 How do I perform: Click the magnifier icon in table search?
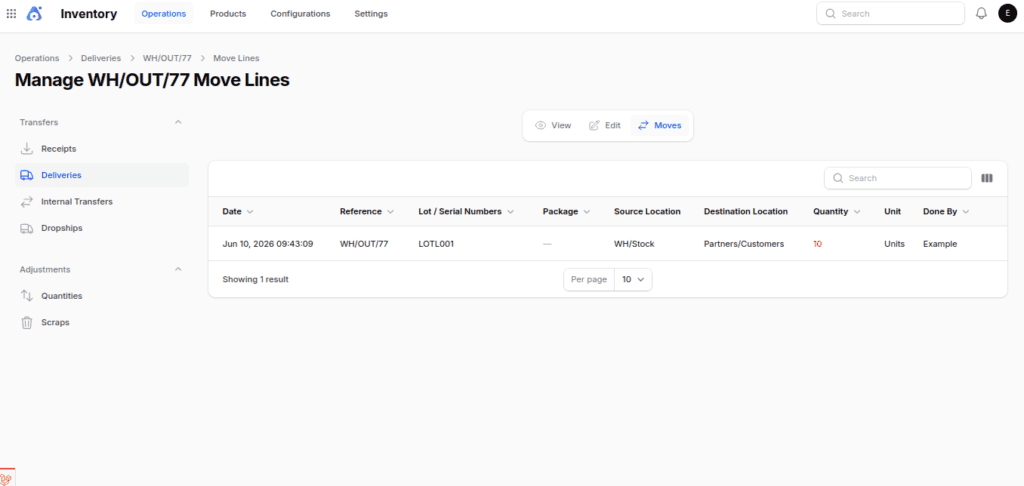837,178
